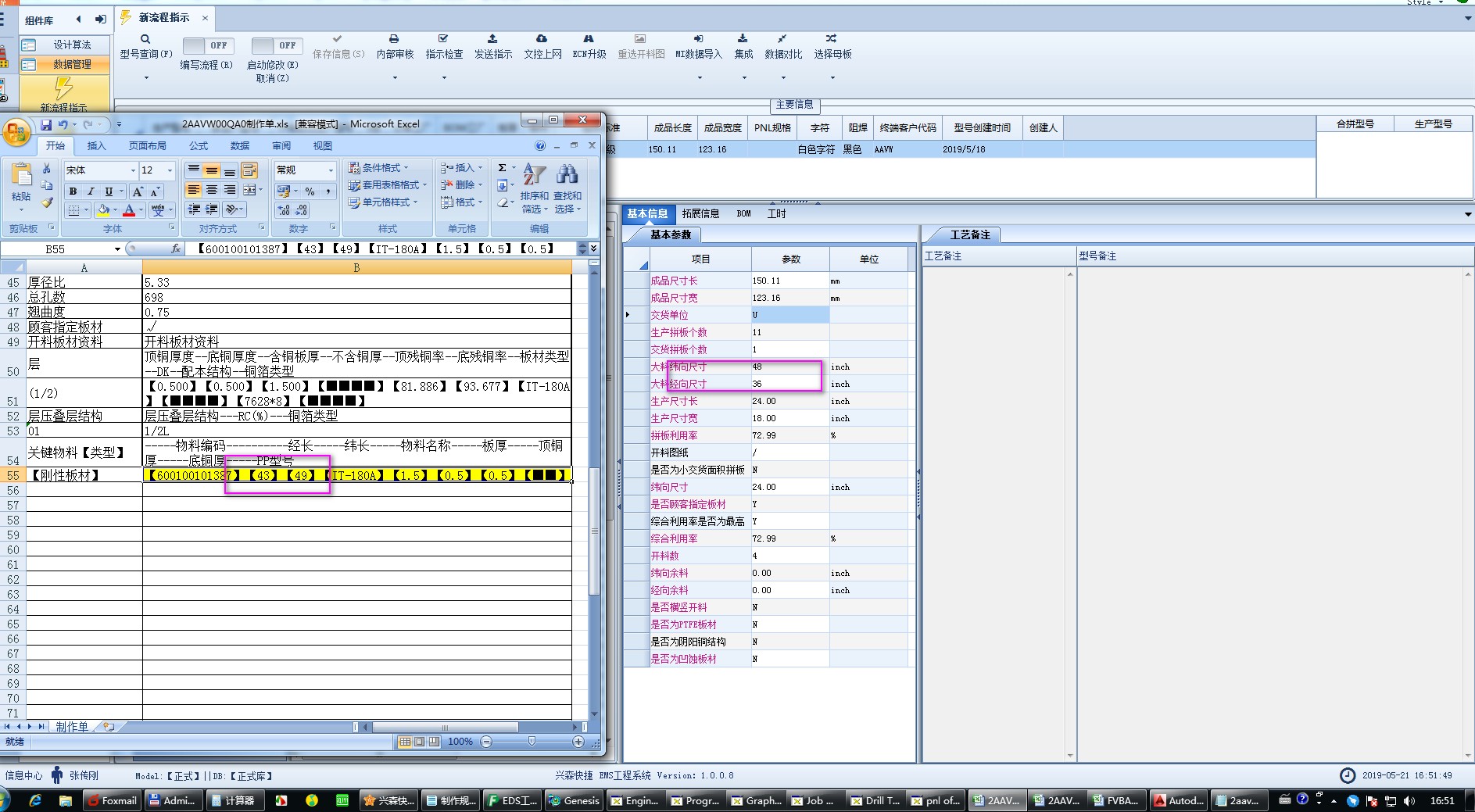Click the 制作单 sheet tab

coord(72,727)
